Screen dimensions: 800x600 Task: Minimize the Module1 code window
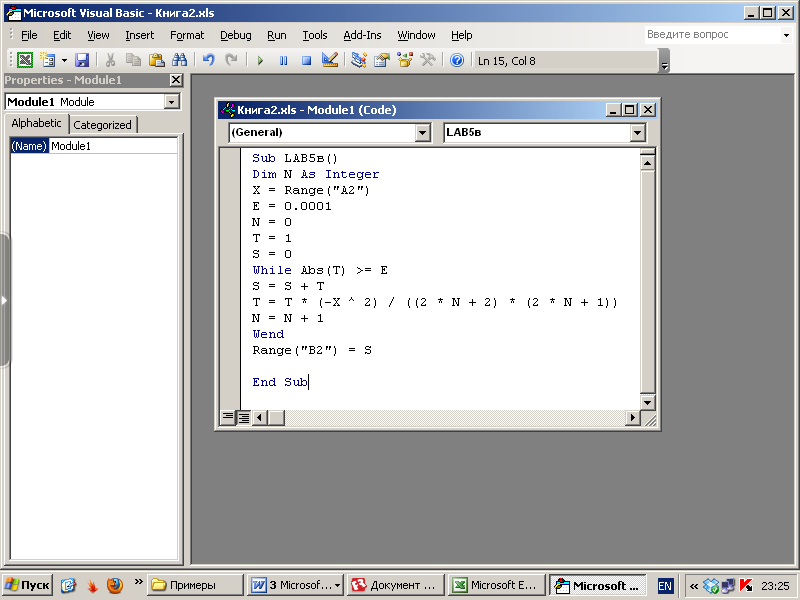[x=613, y=110]
